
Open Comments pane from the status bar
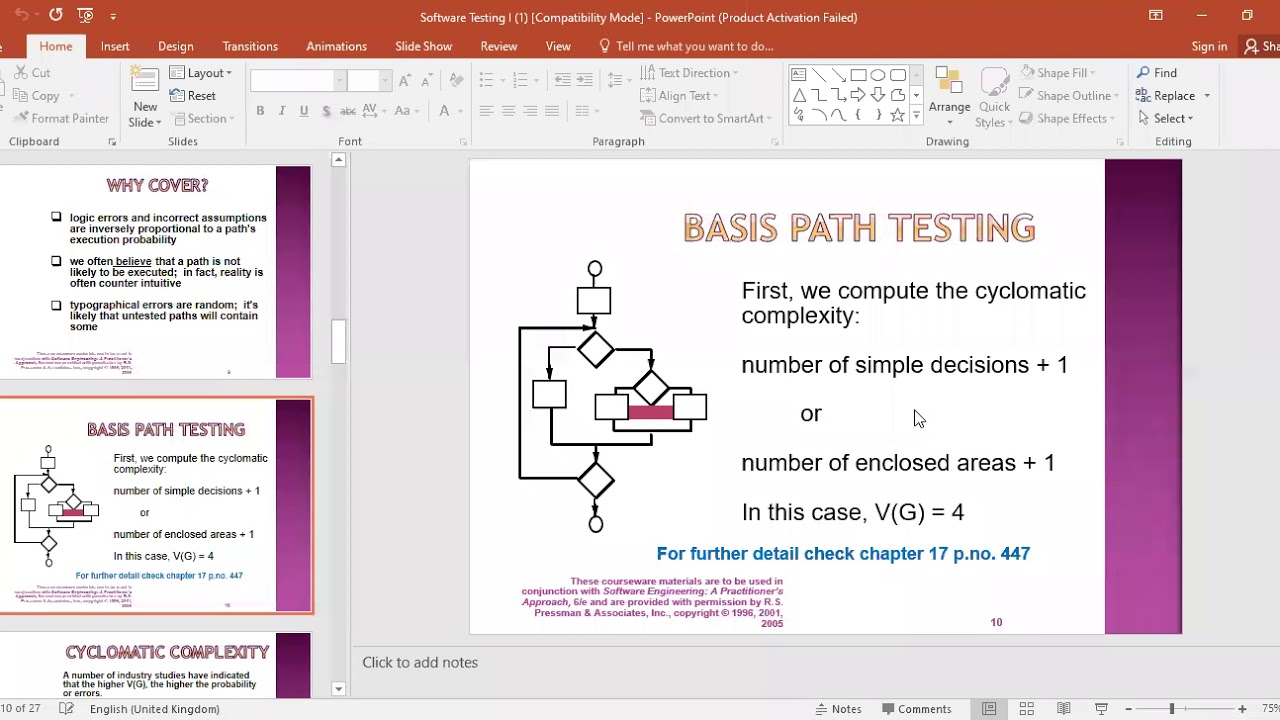click(x=917, y=709)
